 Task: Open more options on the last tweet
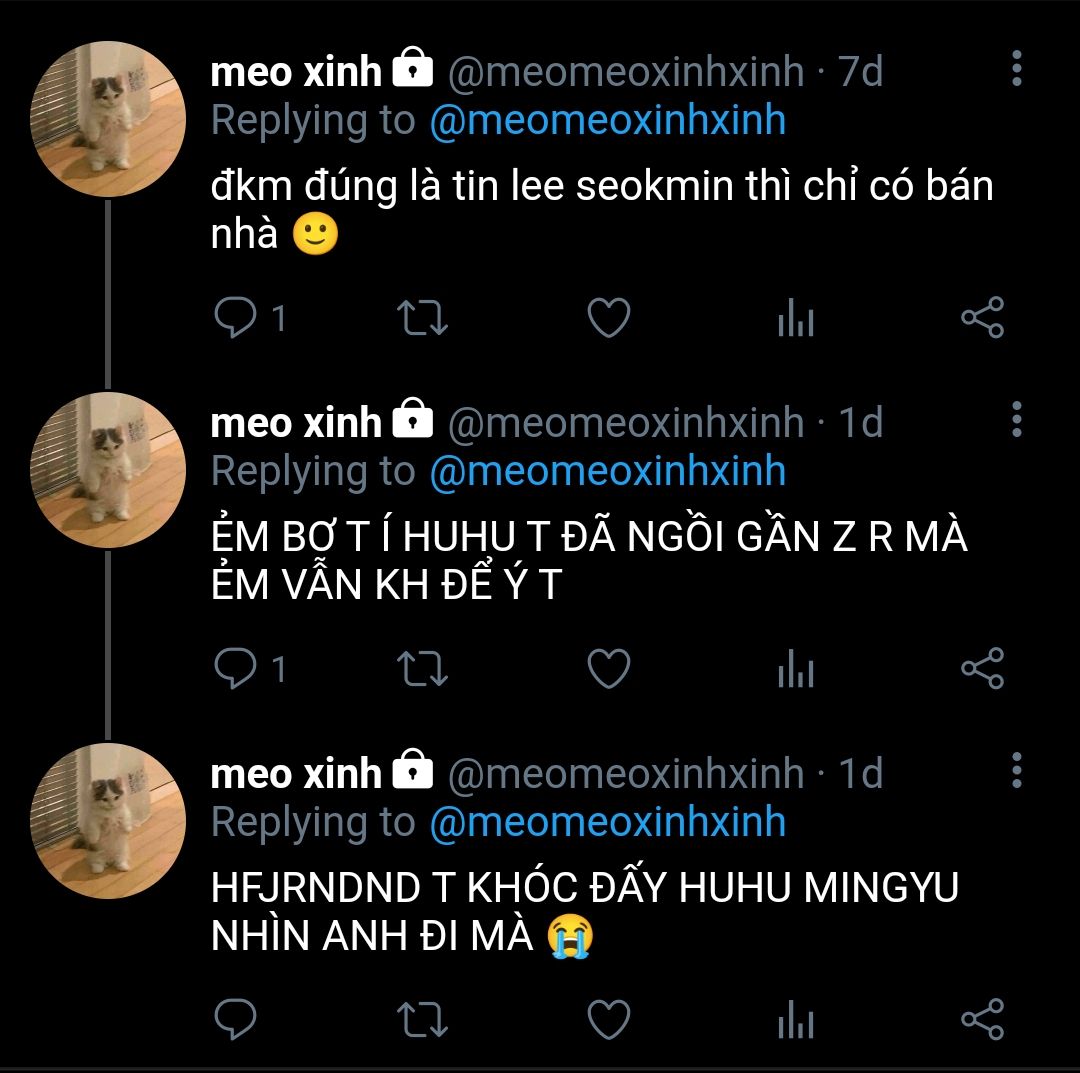point(1016,770)
